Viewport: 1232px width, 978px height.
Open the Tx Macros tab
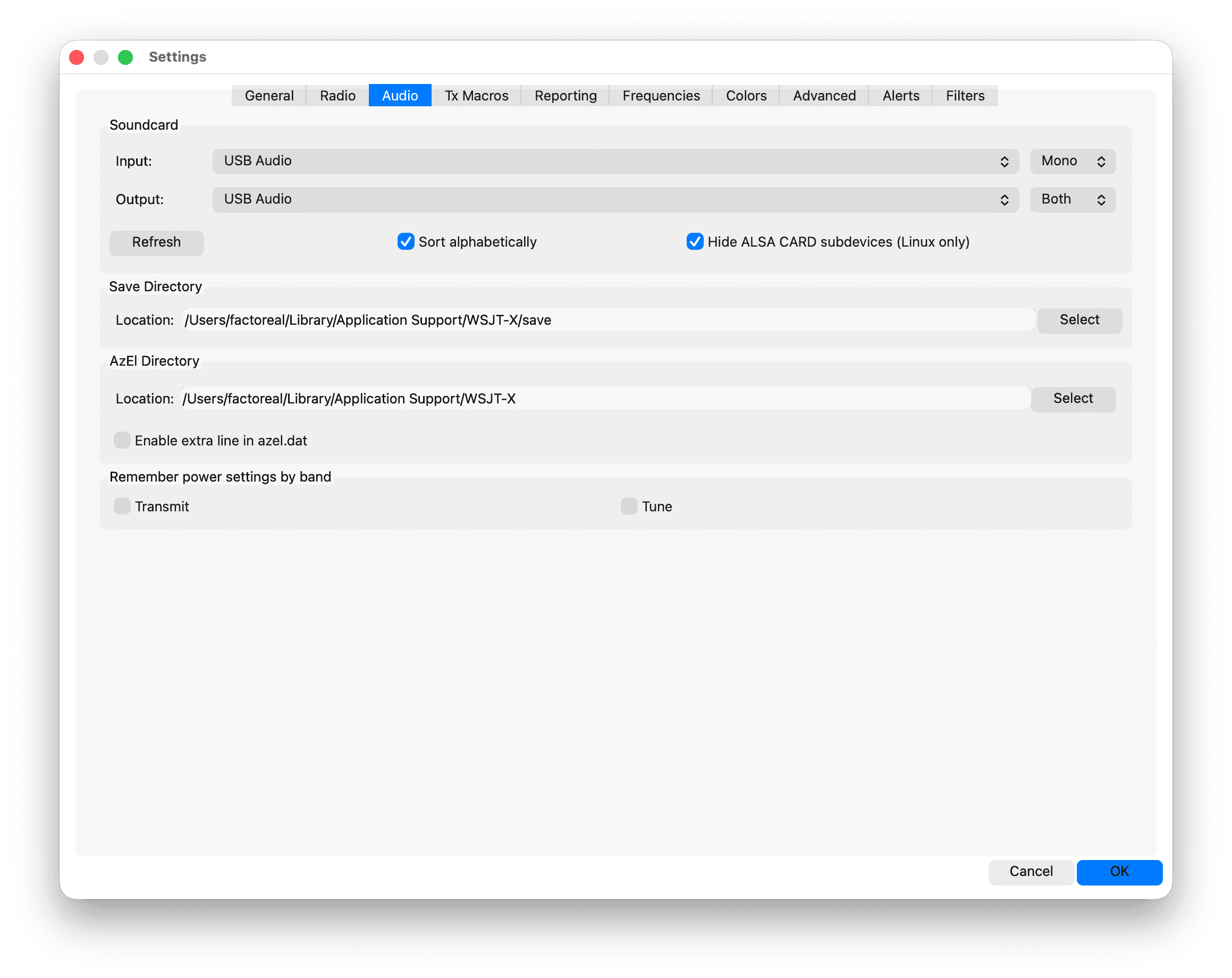(x=476, y=96)
